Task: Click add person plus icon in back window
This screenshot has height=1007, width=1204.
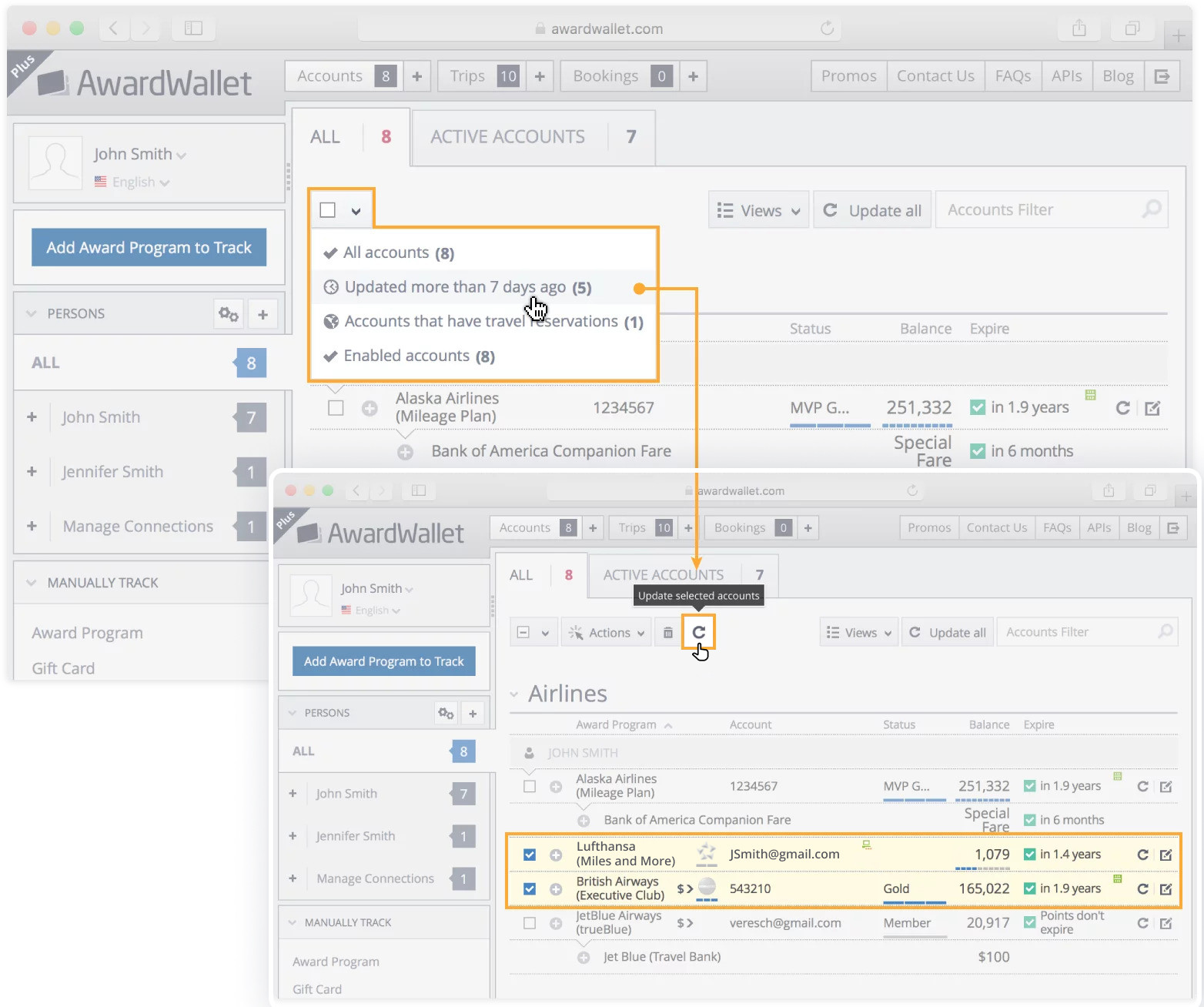Action: pos(263,314)
